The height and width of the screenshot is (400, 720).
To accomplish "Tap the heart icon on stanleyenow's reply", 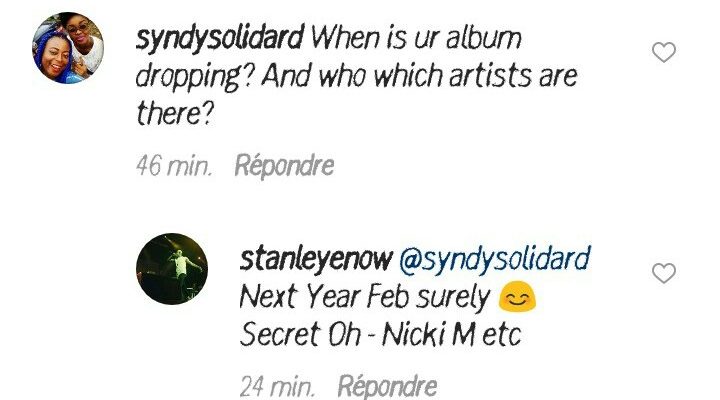I will [x=664, y=273].
